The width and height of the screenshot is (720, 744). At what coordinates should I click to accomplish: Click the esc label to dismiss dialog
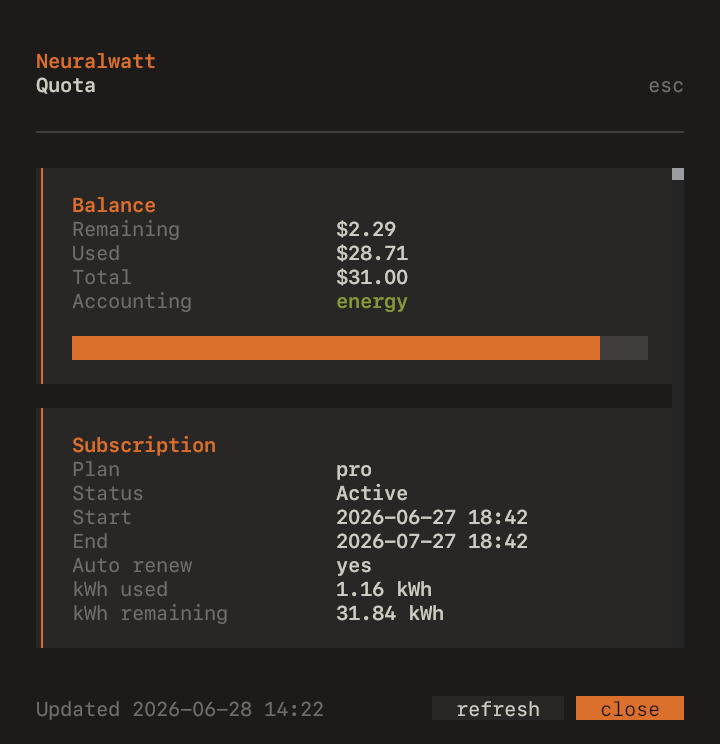666,86
